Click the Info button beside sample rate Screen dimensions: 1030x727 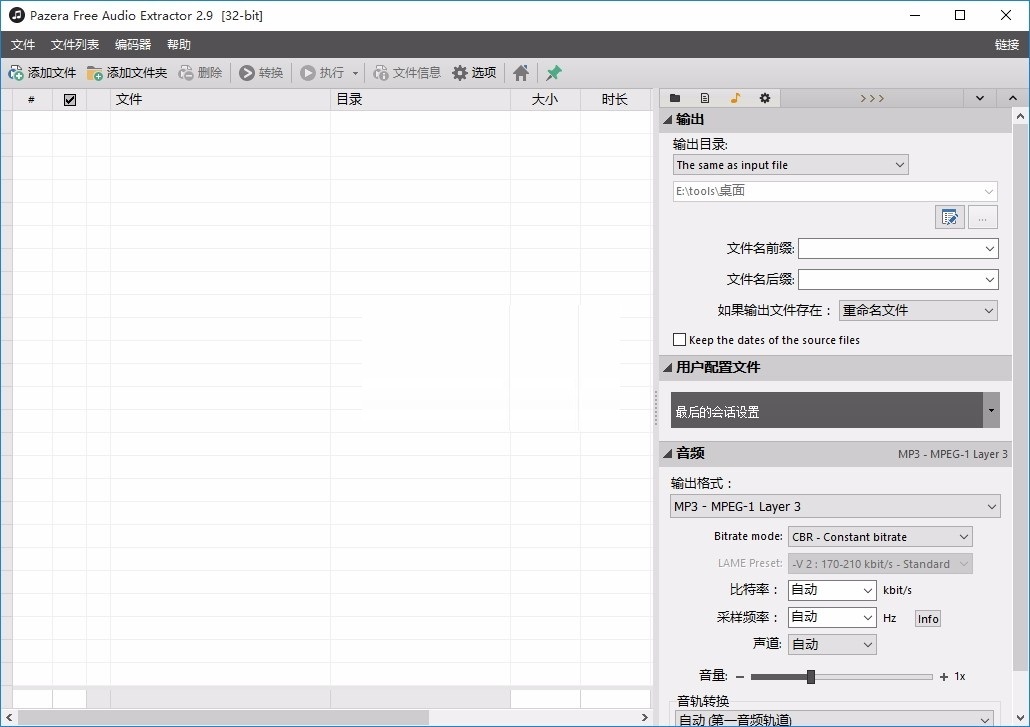926,618
